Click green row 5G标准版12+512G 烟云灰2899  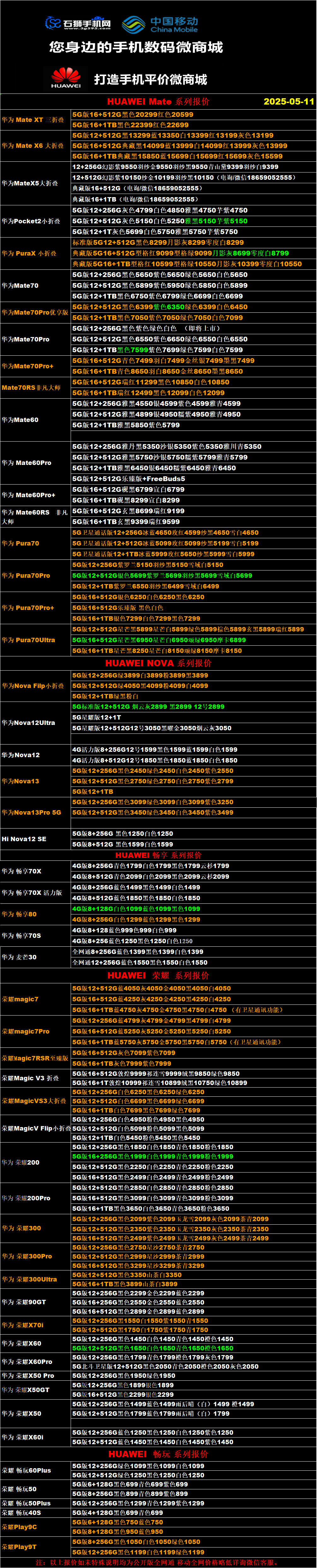click(194, 707)
